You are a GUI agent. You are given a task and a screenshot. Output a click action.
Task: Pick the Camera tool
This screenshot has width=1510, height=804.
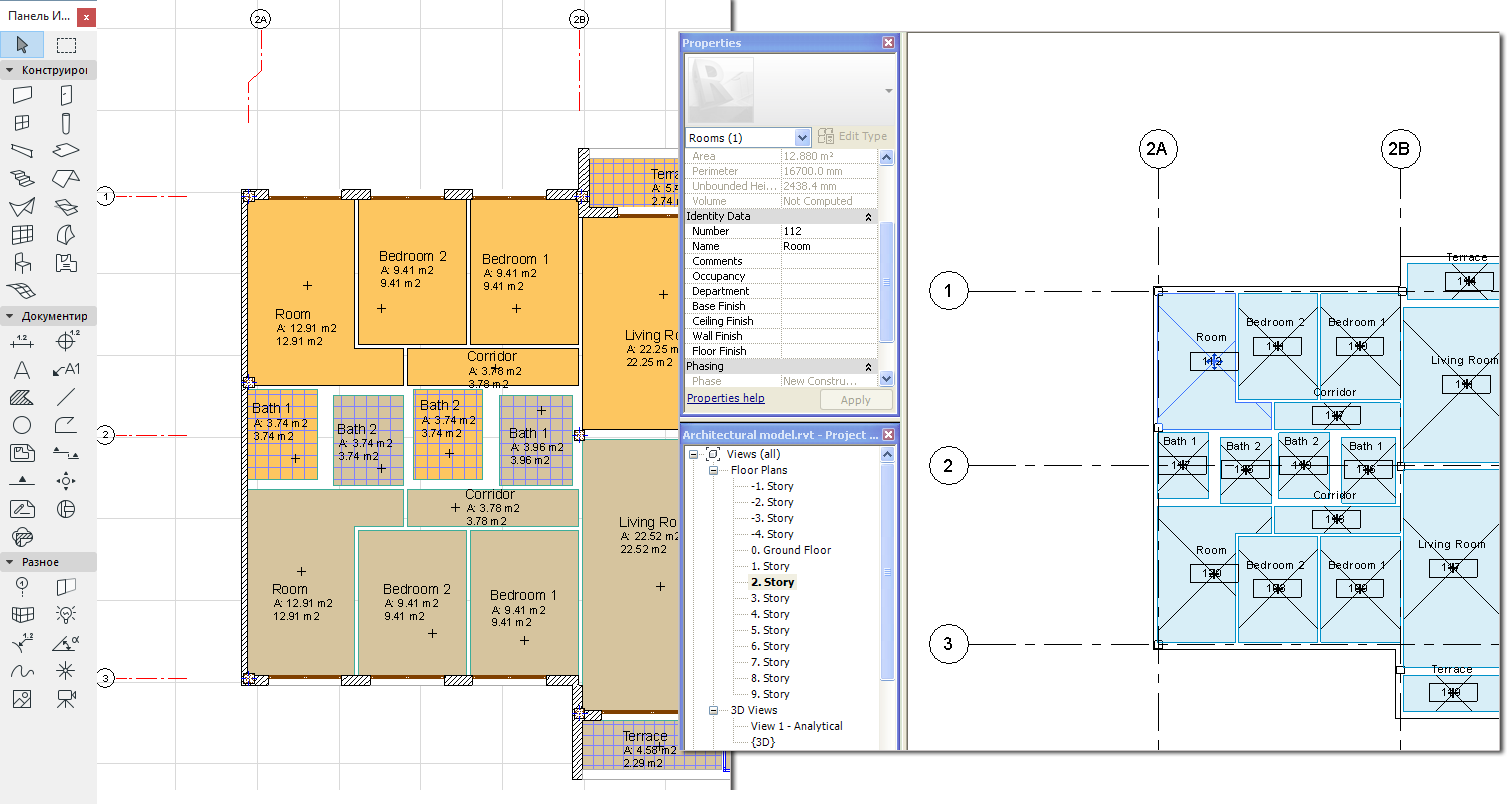coord(66,698)
